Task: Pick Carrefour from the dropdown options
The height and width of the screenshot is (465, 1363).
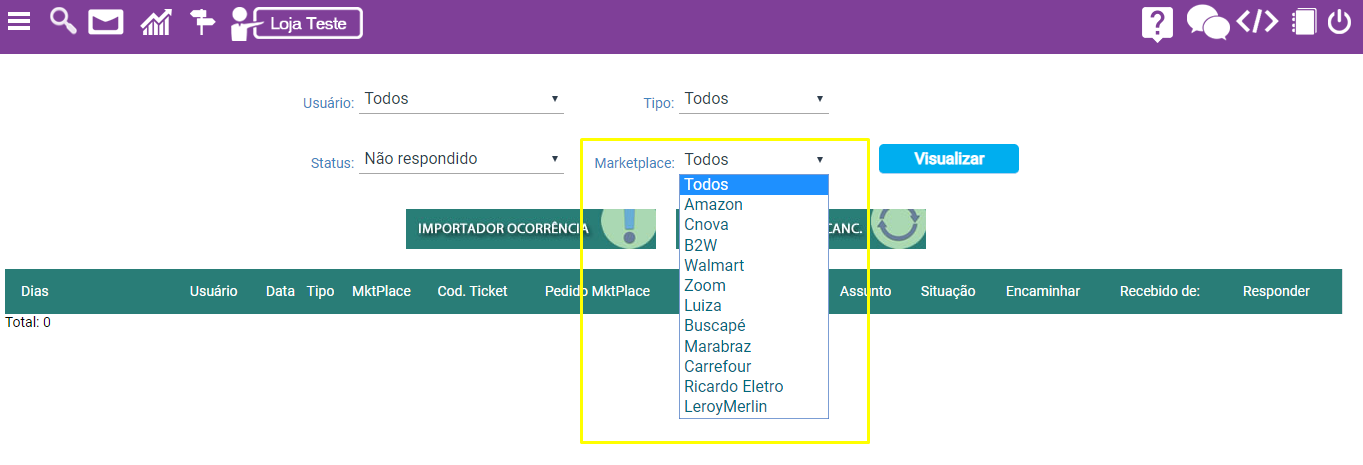Action: pos(717,366)
